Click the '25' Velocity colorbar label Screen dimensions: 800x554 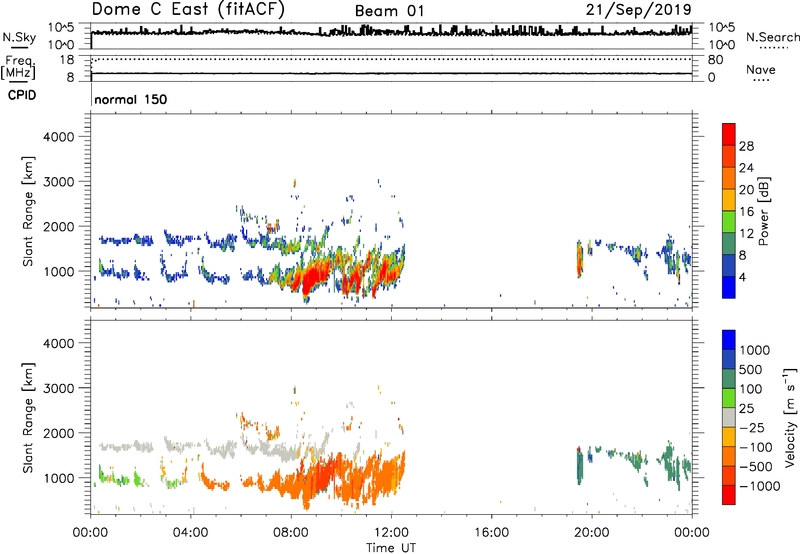click(747, 409)
